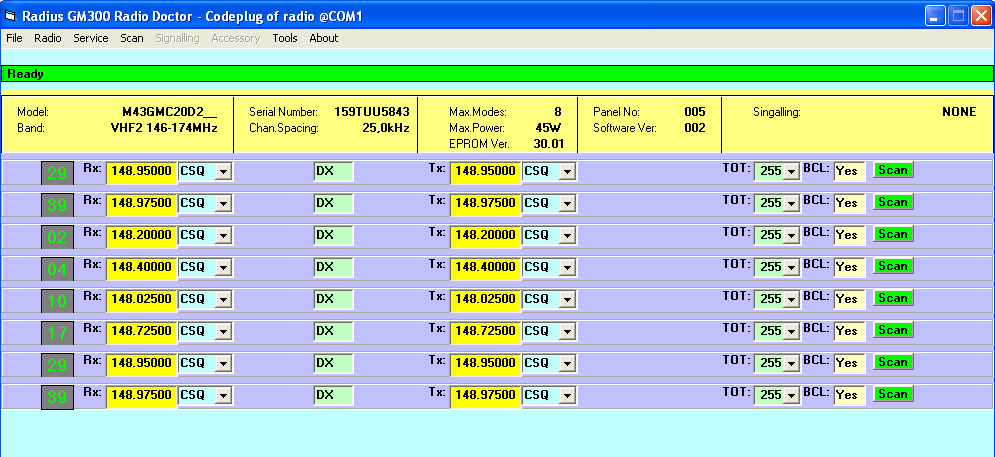995x457 pixels.
Task: Toggle DX field in the 148.02500 row
Action: (x=333, y=299)
